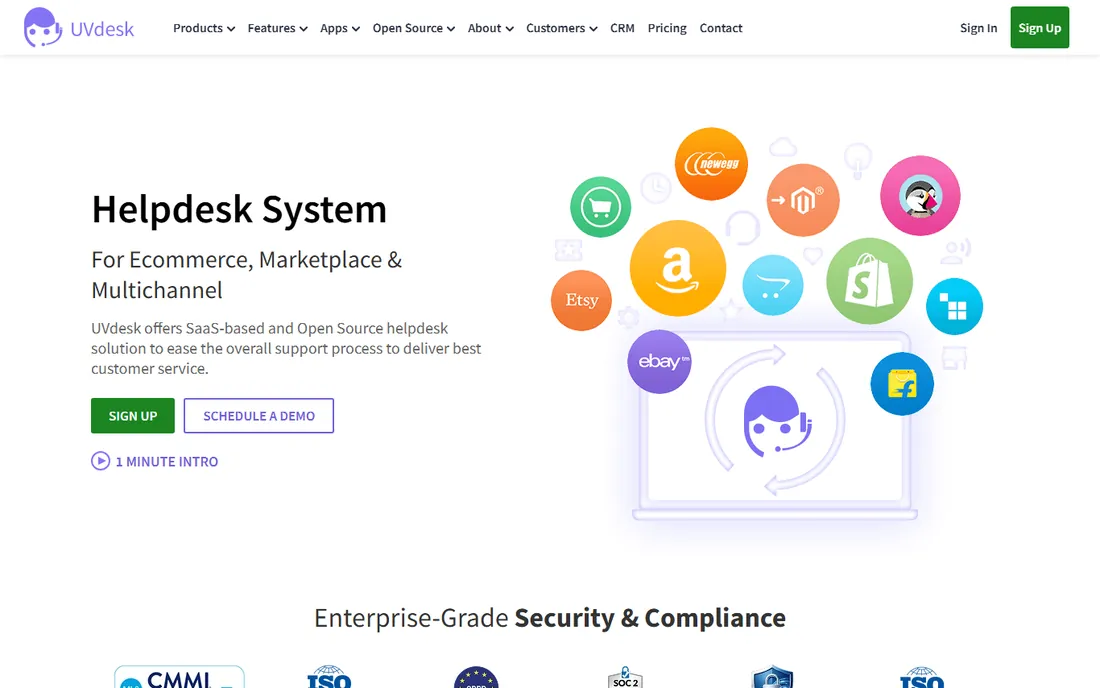
Task: Click the UVdesk logo in header
Action: [x=79, y=28]
